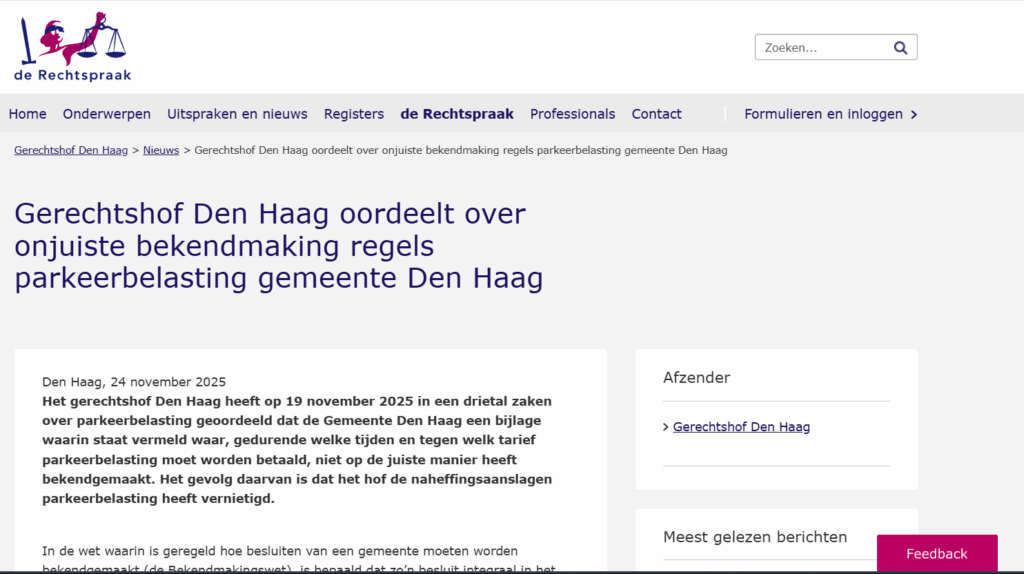Select the bold de Rechtspraak navigation item

457,114
